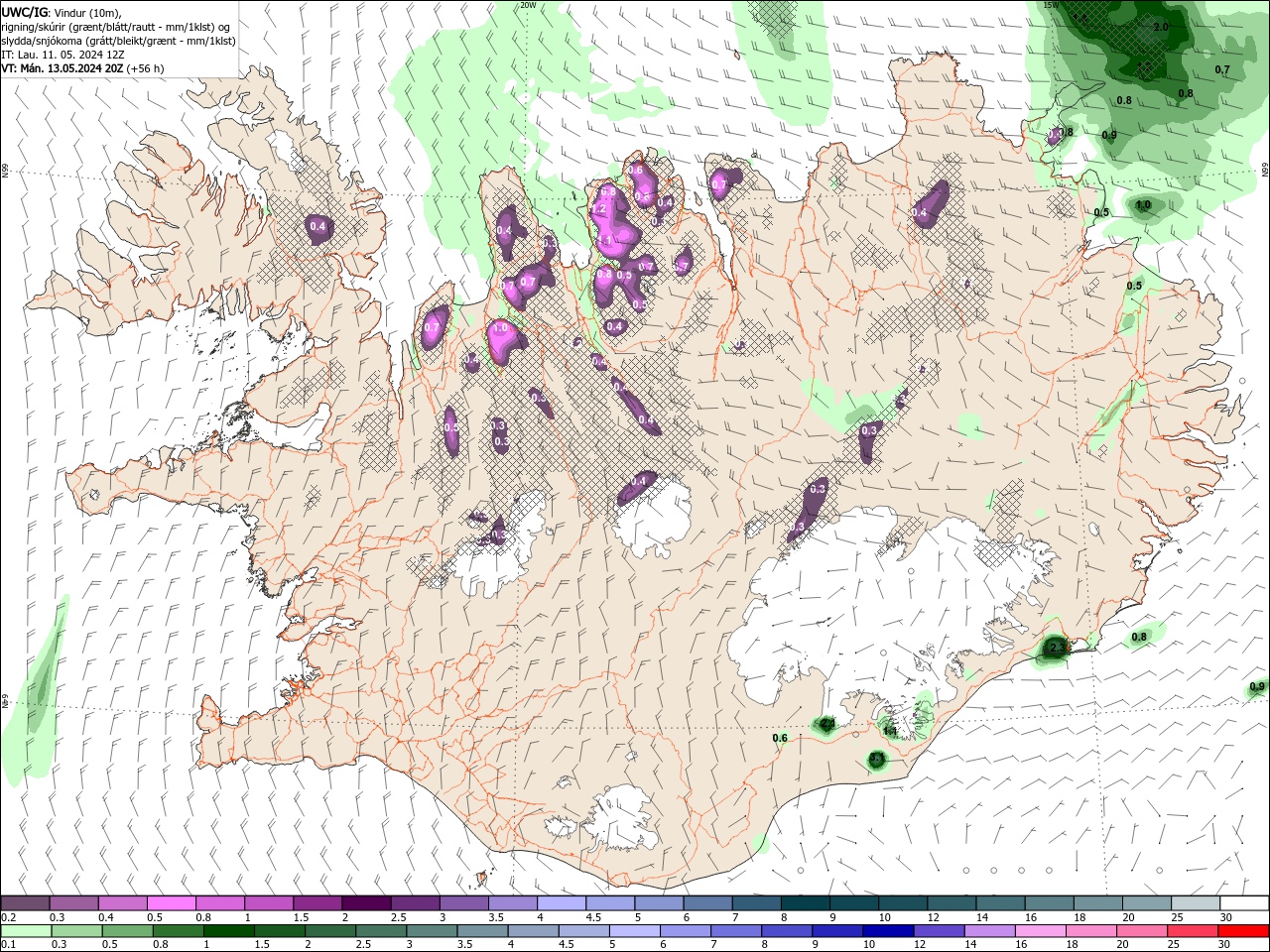Click the light pink '16' rain scale swatch
The height and width of the screenshot is (952, 1270).
pos(1041,931)
